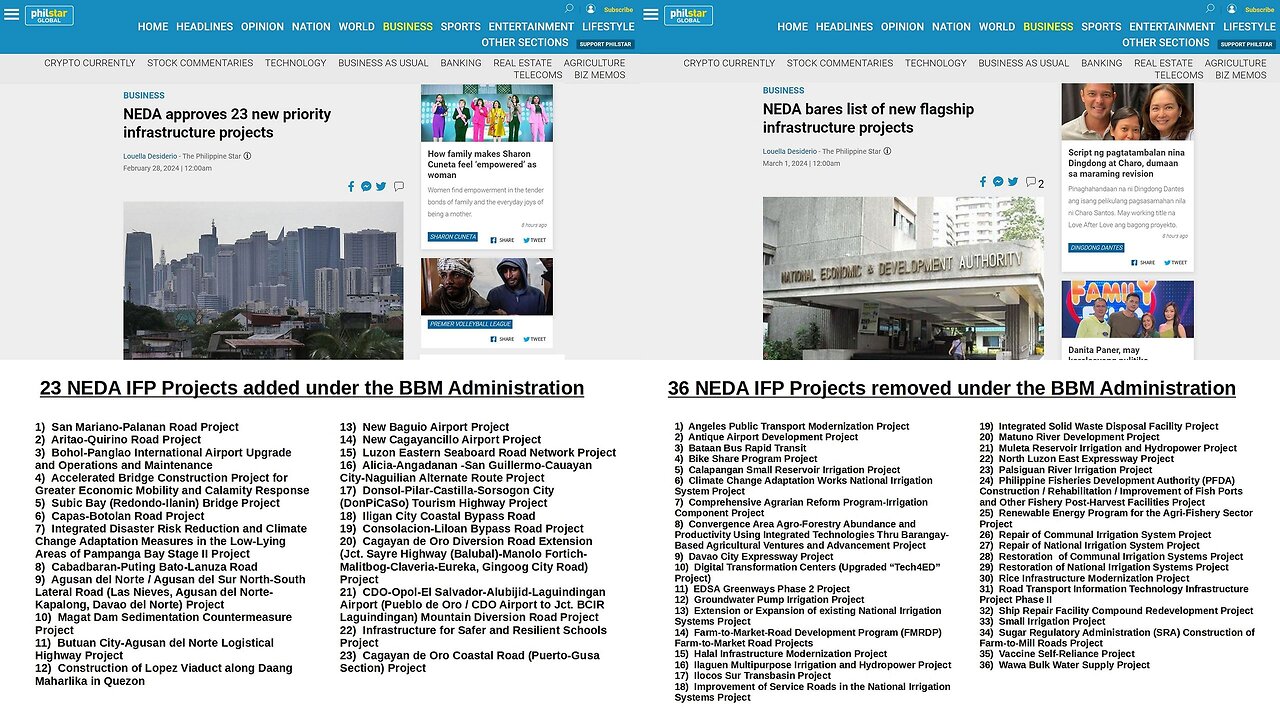The height and width of the screenshot is (720, 1280).
Task: Click SUPPORT PHILSTAR on 'NEDA bares list' page
Action: pyautogui.click(x=1246, y=44)
